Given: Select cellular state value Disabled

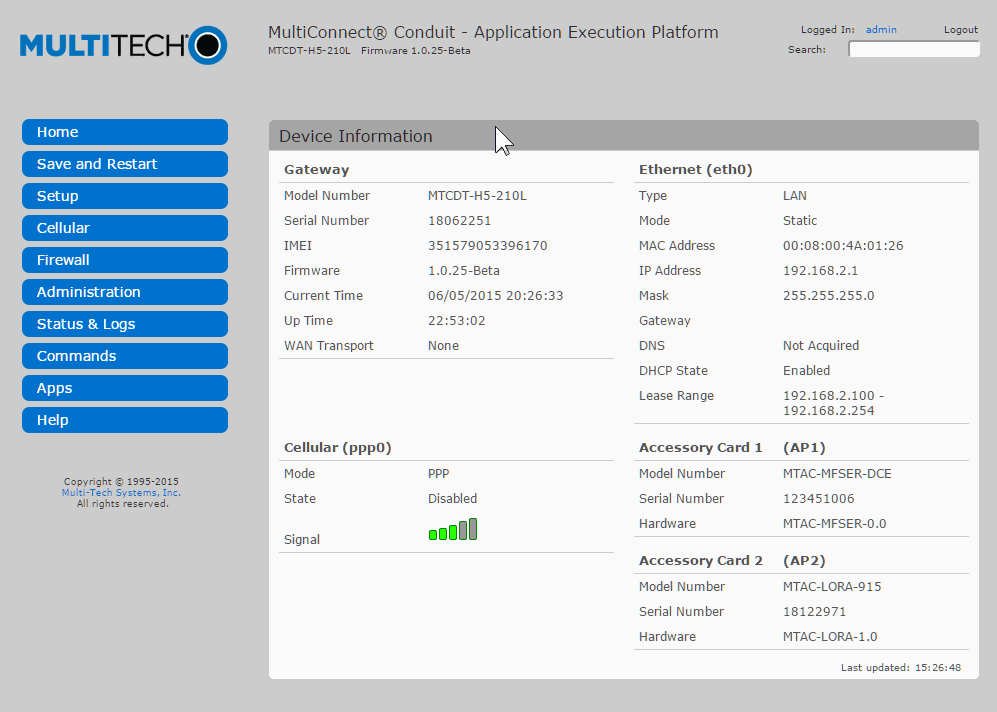Looking at the screenshot, I should [452, 498].
